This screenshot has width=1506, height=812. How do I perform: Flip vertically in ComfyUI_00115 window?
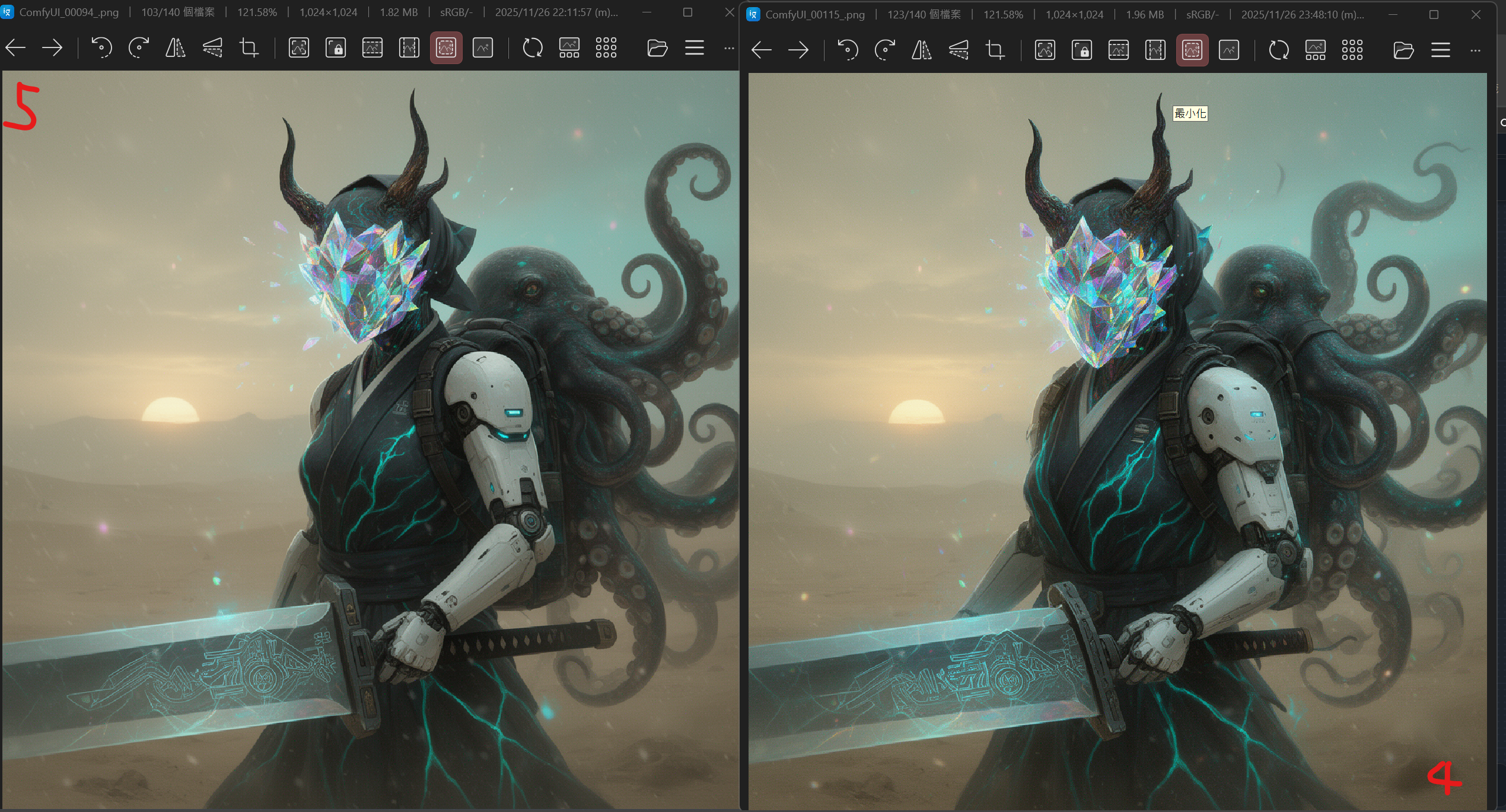click(959, 50)
